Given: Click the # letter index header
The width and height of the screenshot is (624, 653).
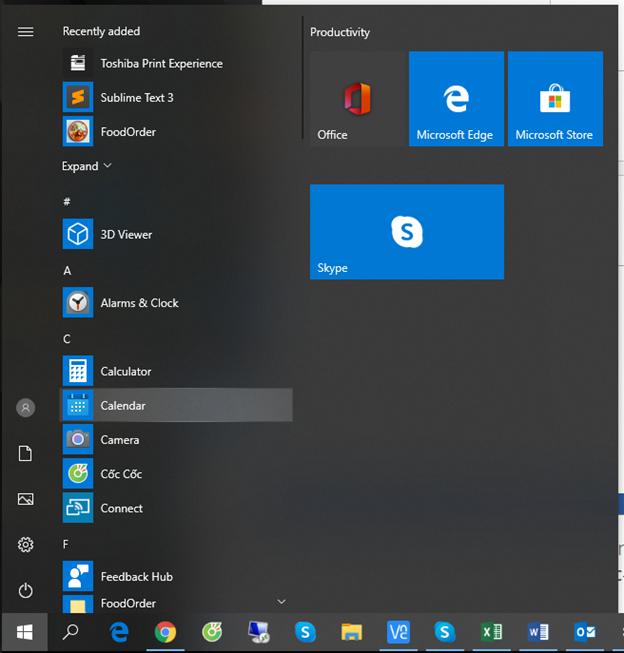Looking at the screenshot, I should 67,202.
